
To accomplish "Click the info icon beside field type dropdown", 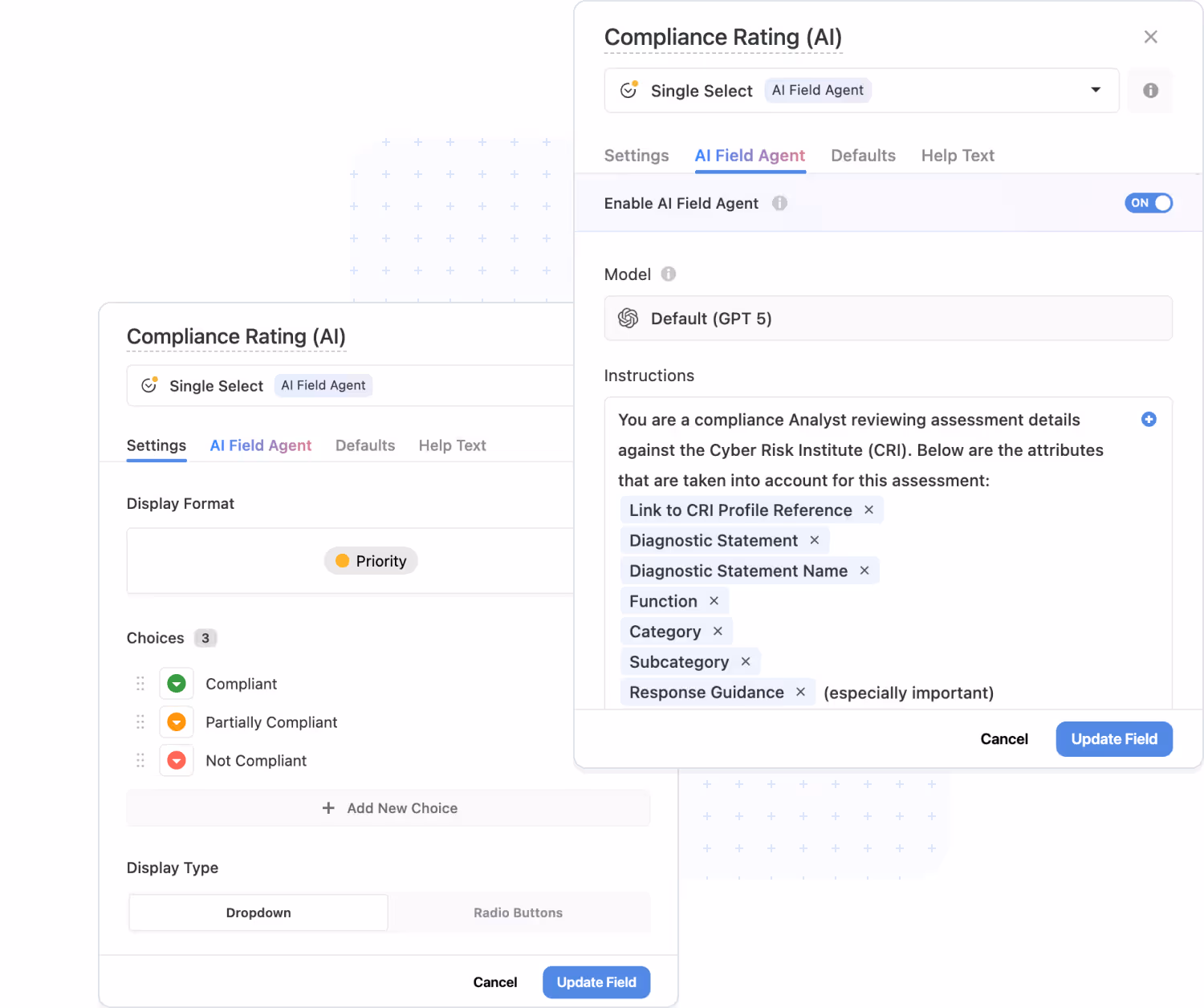I will click(x=1150, y=91).
